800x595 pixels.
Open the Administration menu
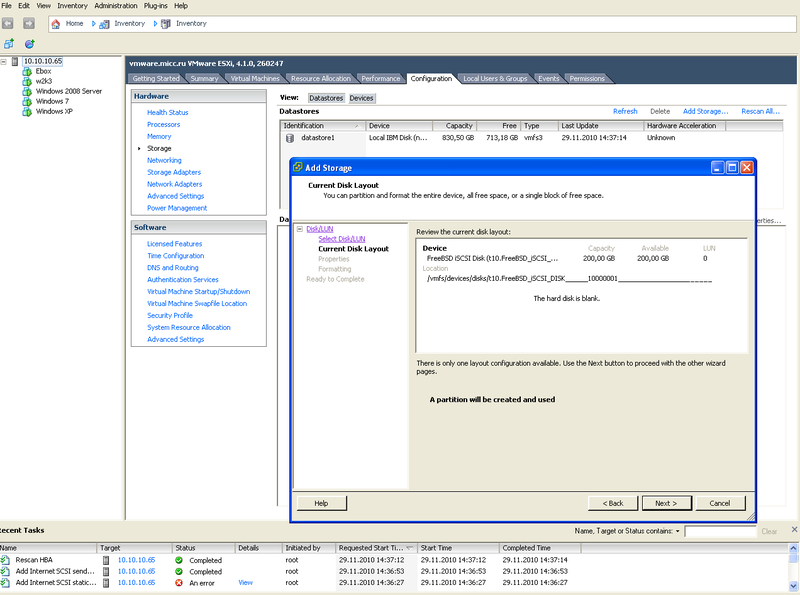pos(116,6)
